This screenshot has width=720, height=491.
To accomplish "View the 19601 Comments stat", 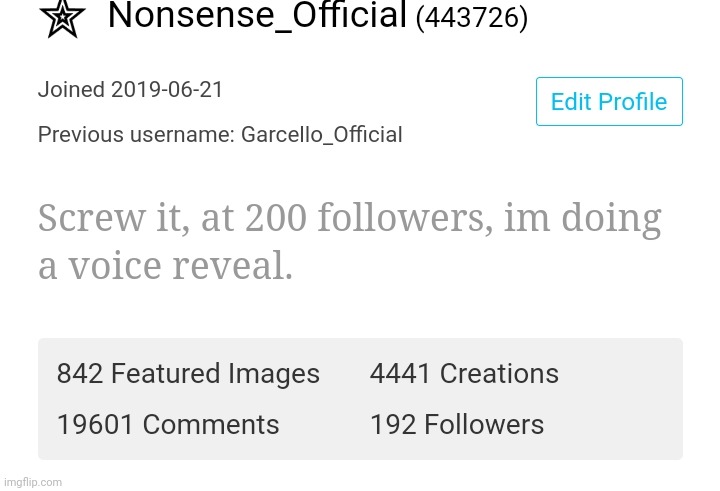I will click(168, 425).
